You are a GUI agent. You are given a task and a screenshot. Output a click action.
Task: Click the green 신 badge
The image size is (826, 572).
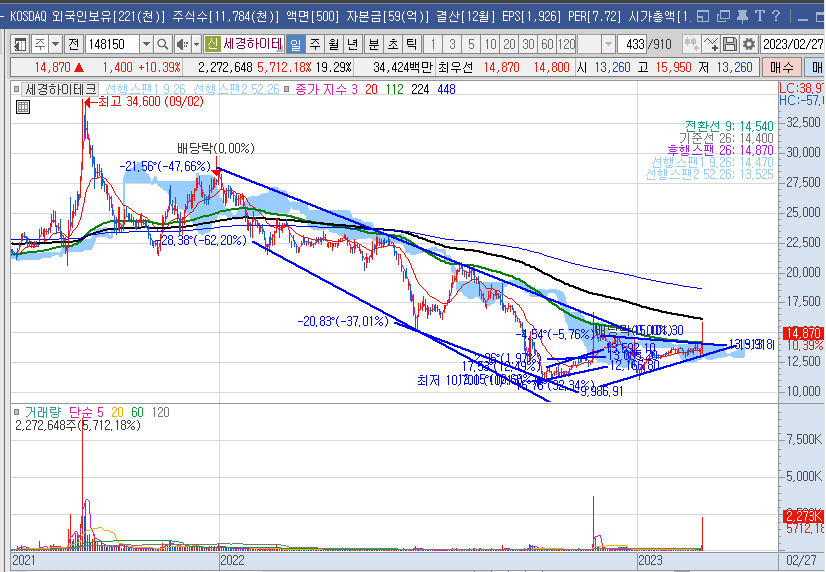tap(212, 44)
